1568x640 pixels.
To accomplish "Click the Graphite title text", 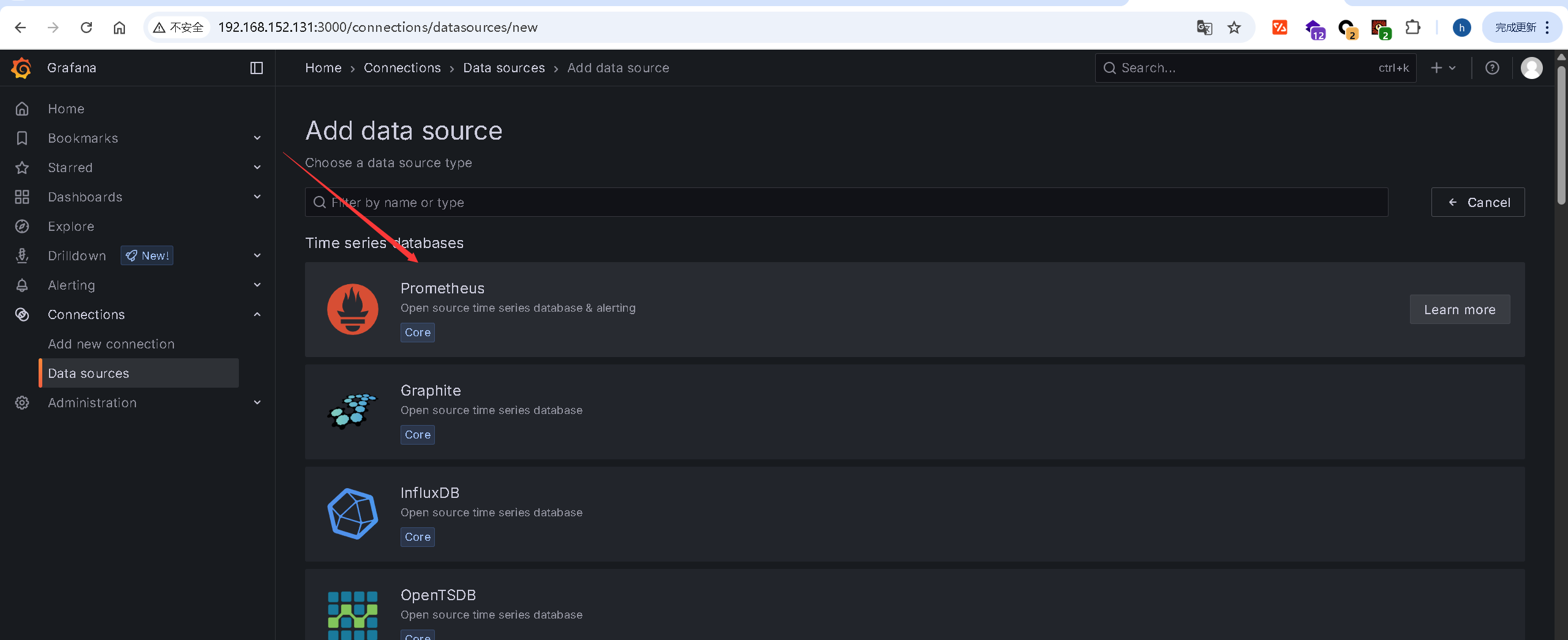I will click(431, 390).
